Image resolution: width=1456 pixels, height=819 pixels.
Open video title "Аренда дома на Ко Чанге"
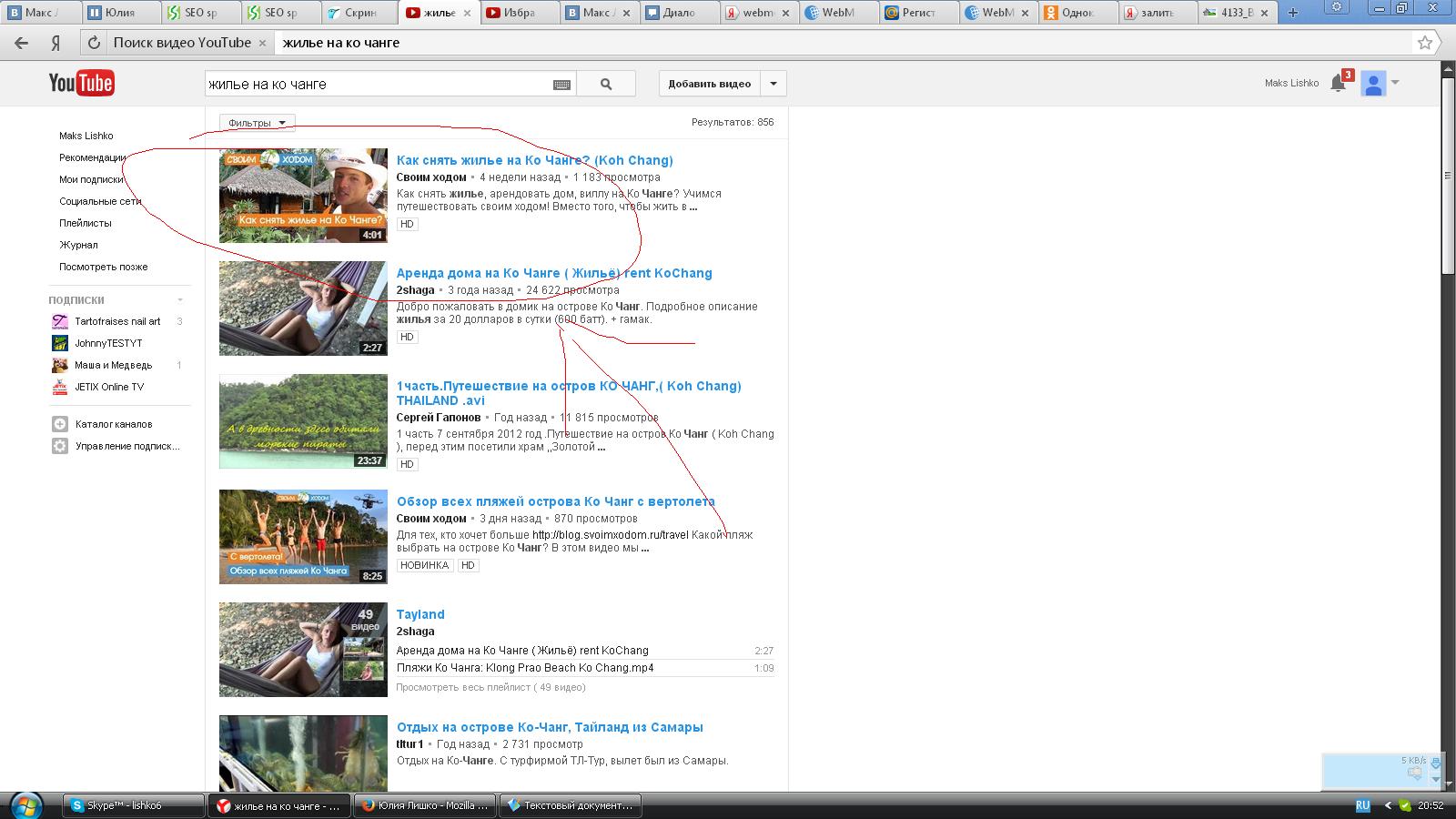[554, 273]
